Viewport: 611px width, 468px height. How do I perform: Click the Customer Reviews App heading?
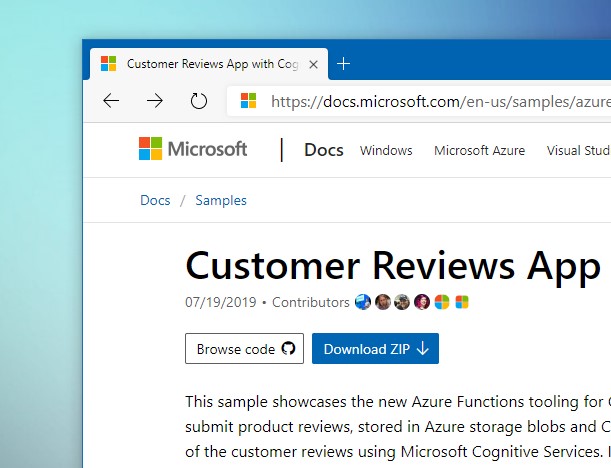393,266
